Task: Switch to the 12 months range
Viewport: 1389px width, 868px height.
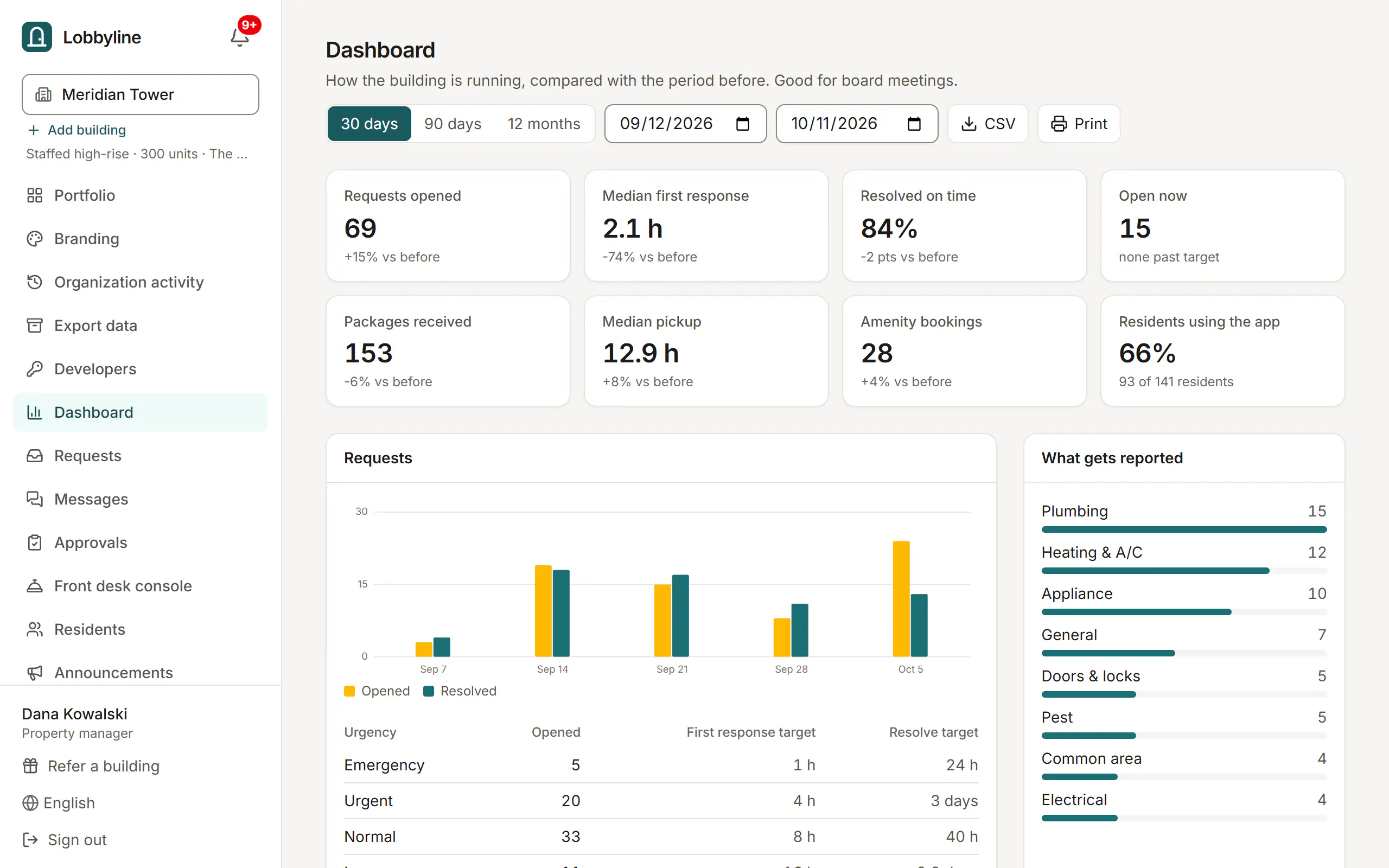Action: point(544,124)
